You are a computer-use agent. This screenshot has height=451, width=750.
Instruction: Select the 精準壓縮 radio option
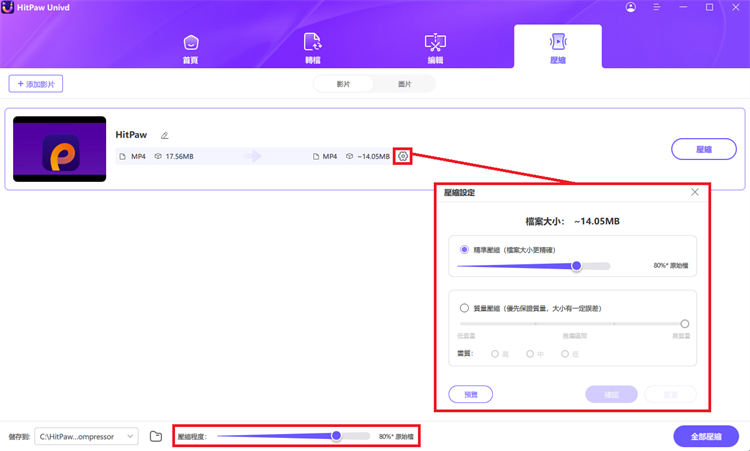(464, 250)
